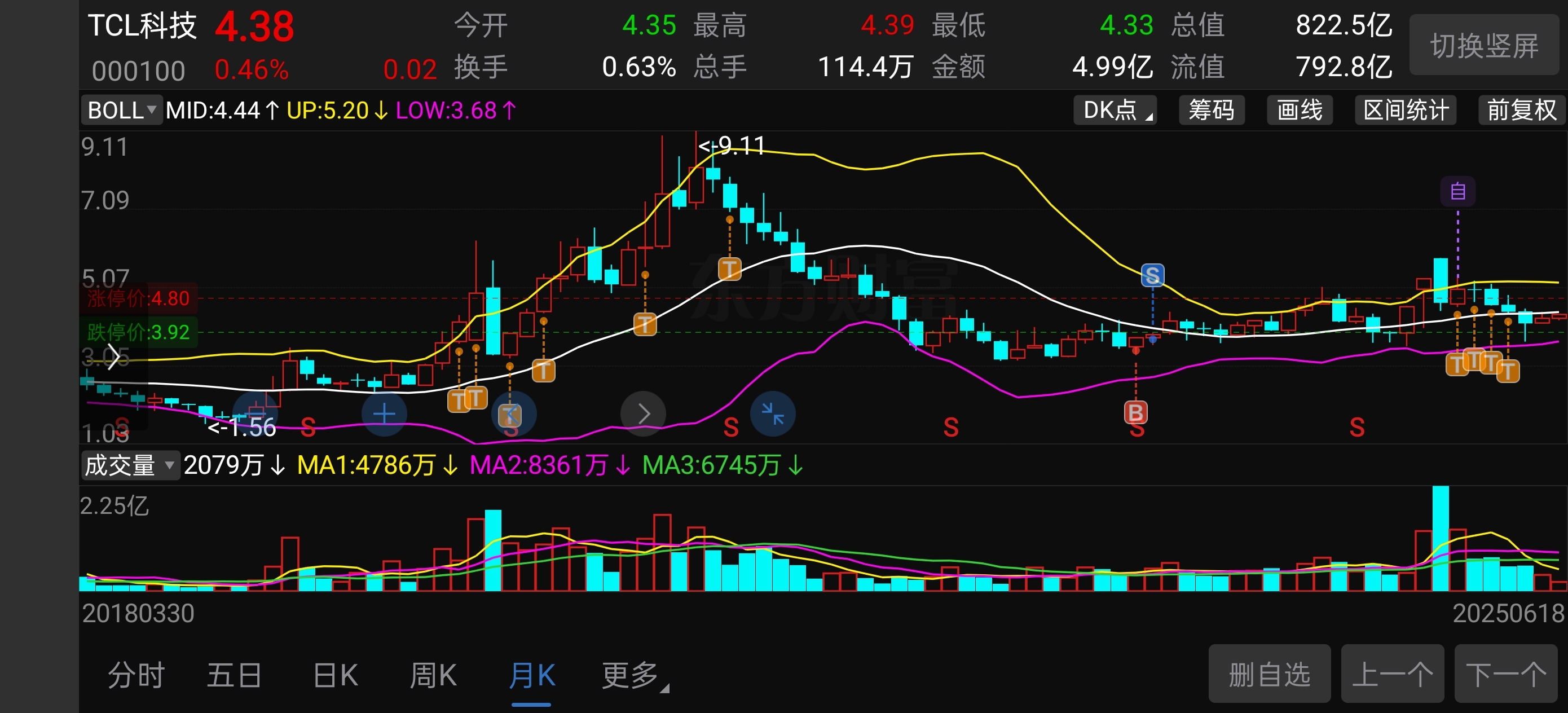The height and width of the screenshot is (713, 1568).
Task: Click the TCL科技 stock name
Action: click(143, 26)
